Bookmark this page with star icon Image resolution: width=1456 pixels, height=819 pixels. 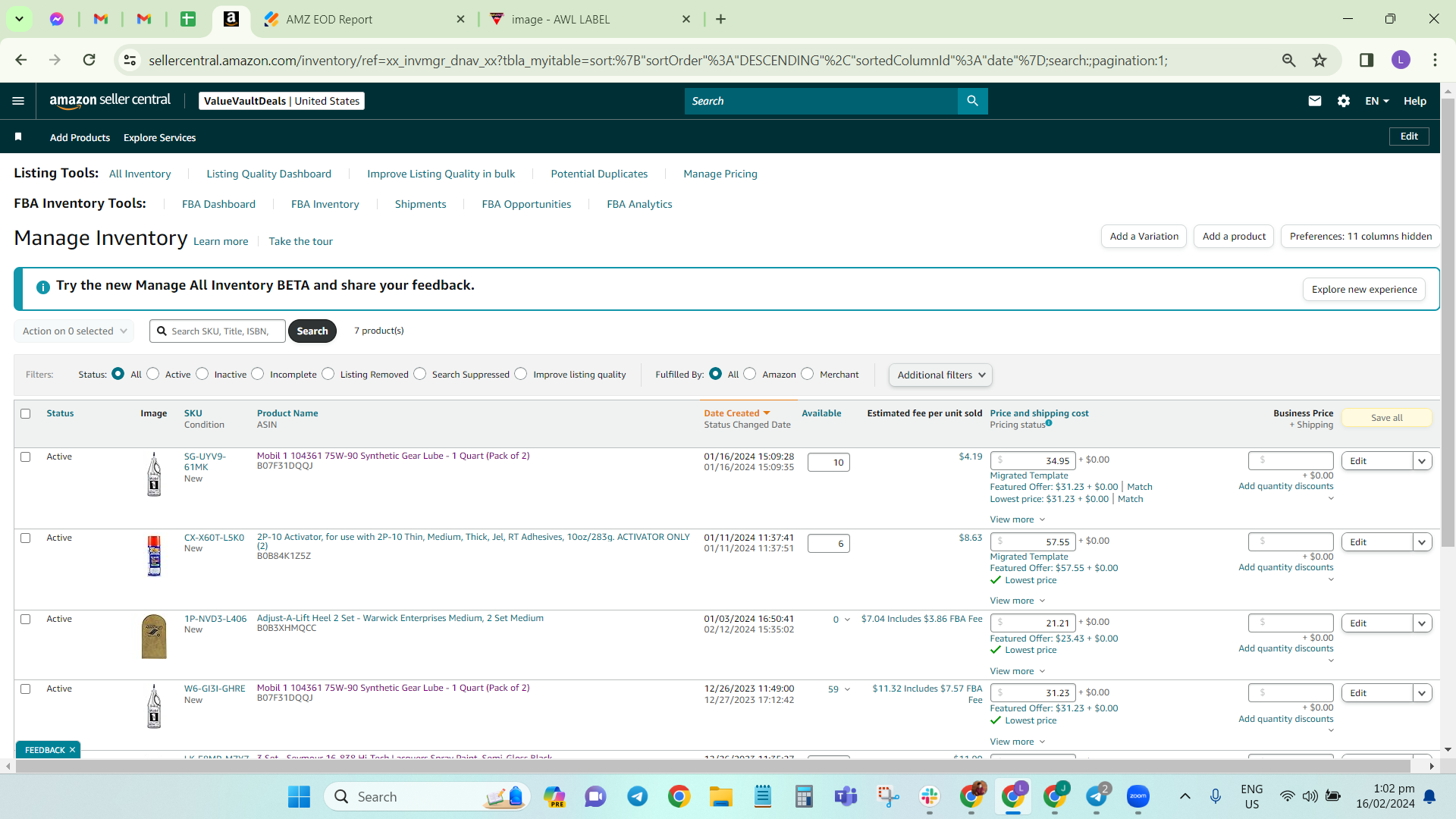[1319, 60]
